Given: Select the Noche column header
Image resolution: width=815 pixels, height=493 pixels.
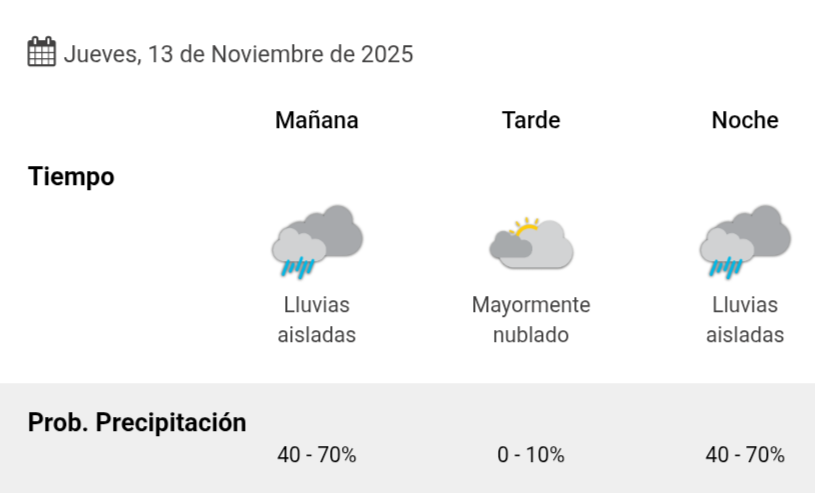Looking at the screenshot, I should (745, 121).
